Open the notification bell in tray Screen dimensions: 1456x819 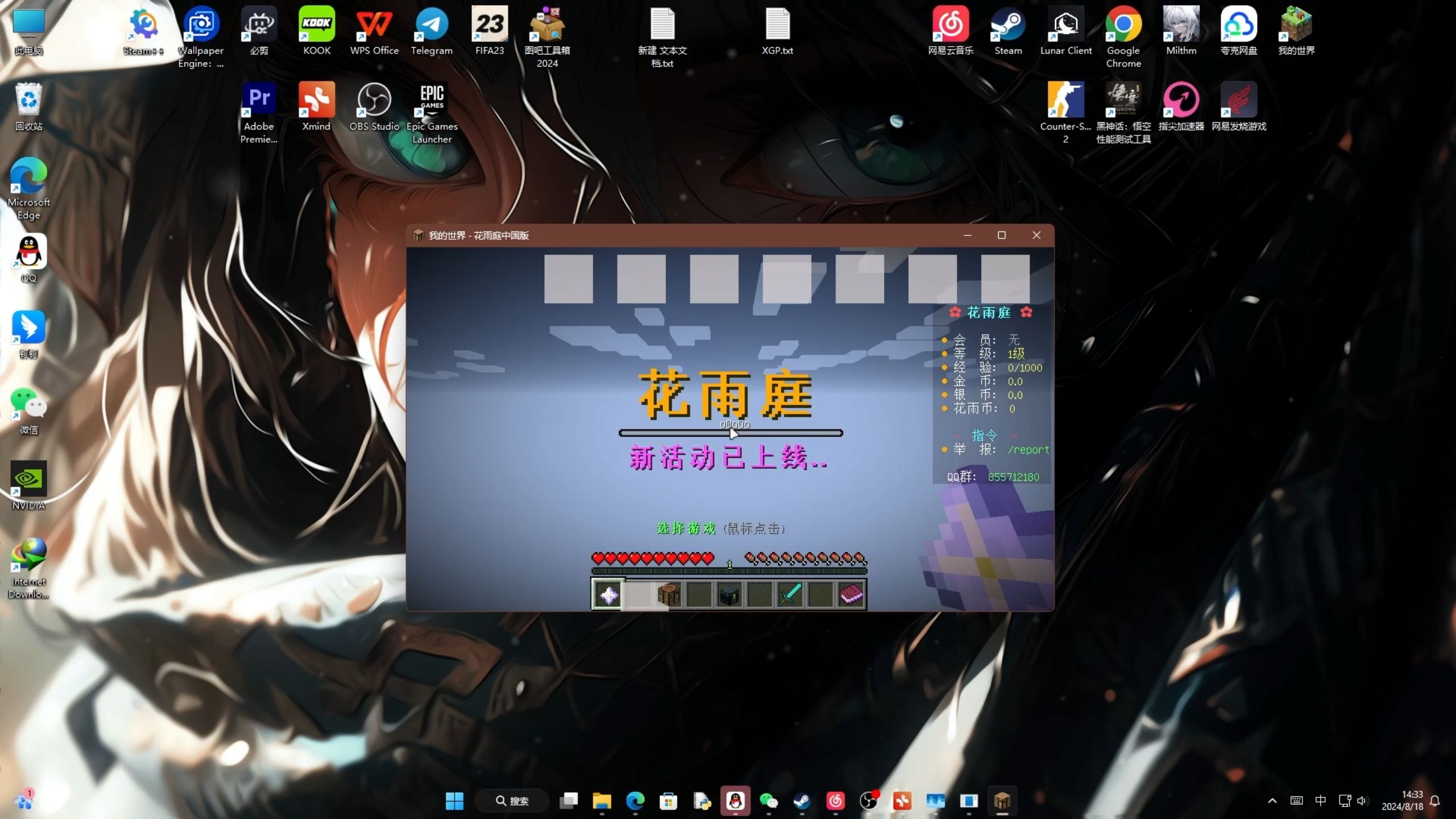pyautogui.click(x=1435, y=801)
